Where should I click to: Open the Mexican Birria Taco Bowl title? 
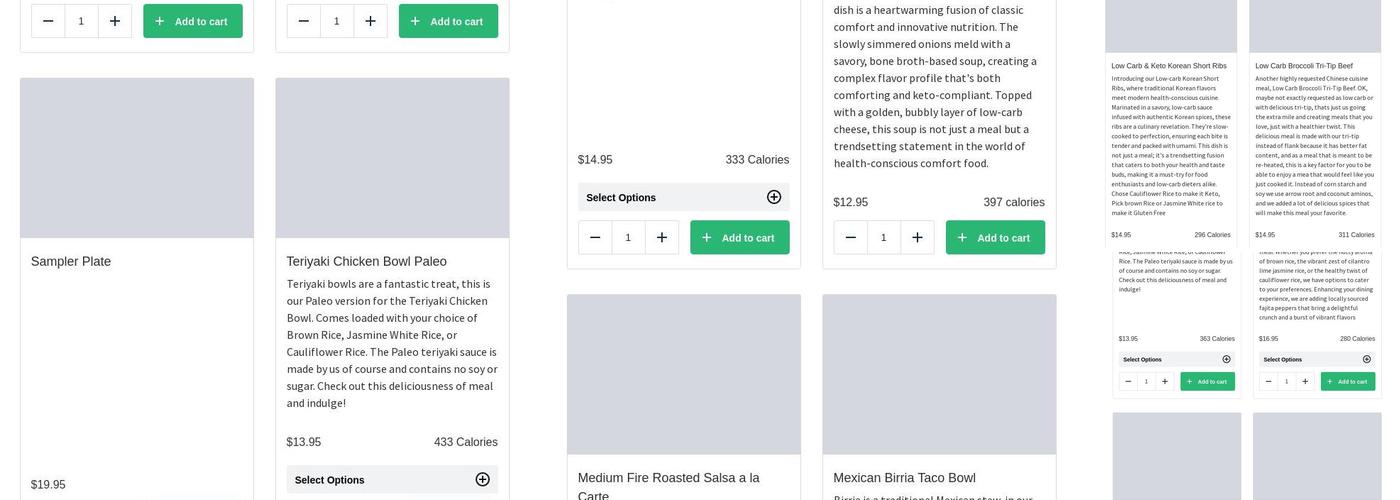(904, 478)
